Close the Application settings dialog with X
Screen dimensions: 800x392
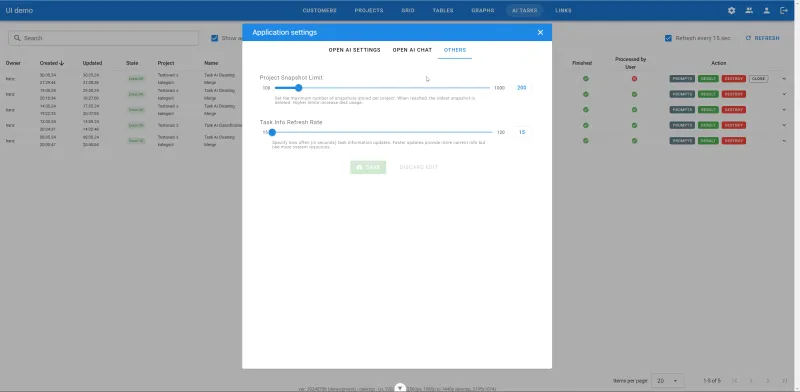coord(540,32)
